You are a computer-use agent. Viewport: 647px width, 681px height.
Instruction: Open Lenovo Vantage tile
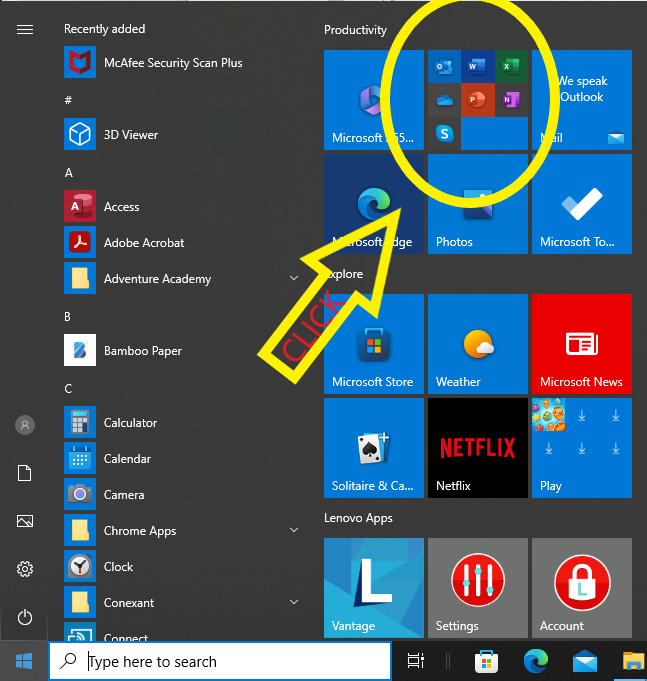pyautogui.click(x=373, y=588)
